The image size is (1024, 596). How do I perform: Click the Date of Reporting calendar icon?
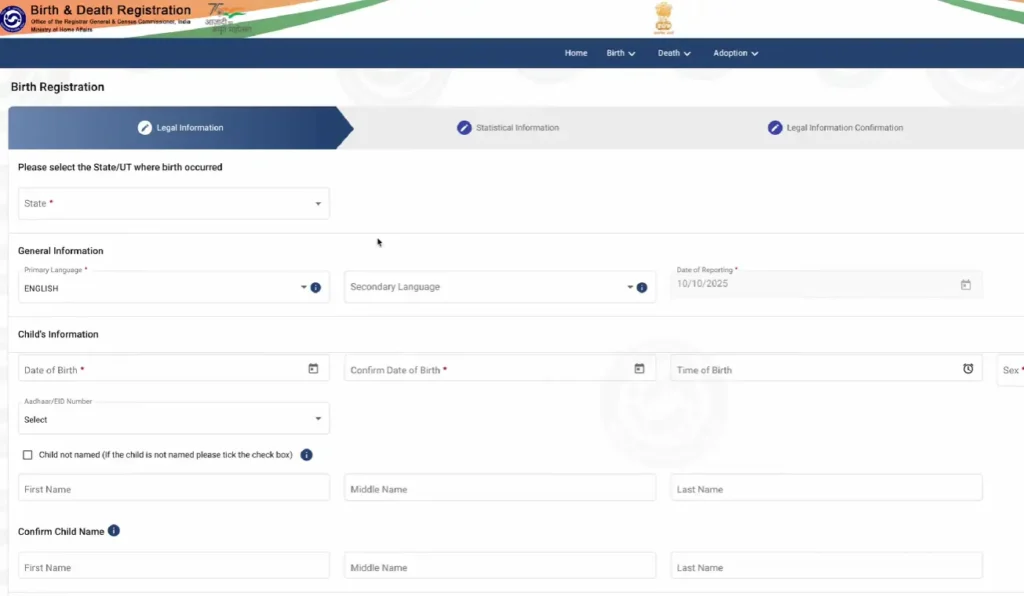(965, 285)
